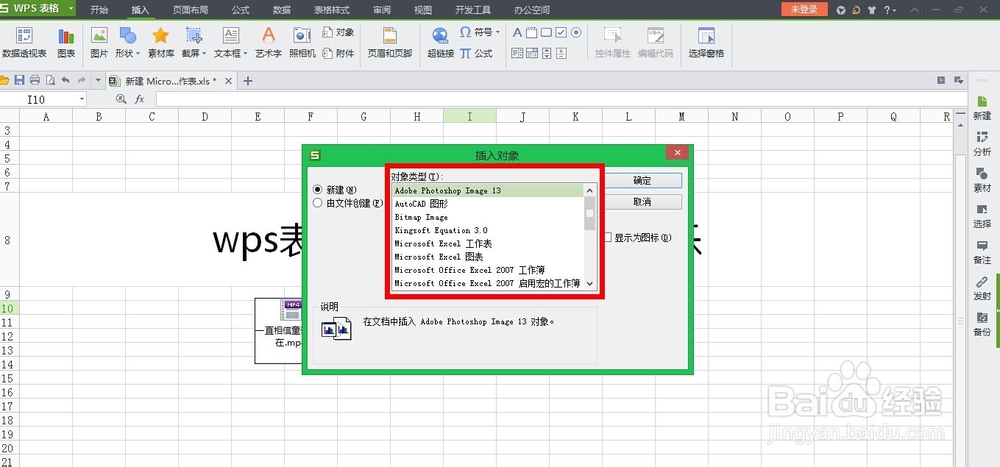Expand the 形状 shapes dropdown
This screenshot has width=1000, height=467.
pyautogui.click(x=138, y=54)
